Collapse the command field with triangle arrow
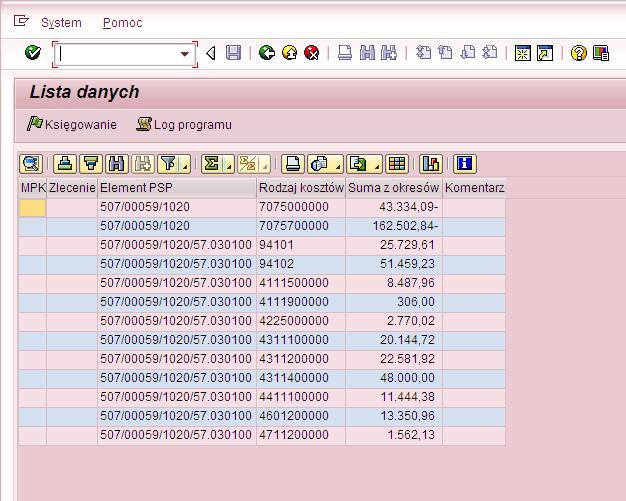This screenshot has height=501, width=626. (211, 53)
